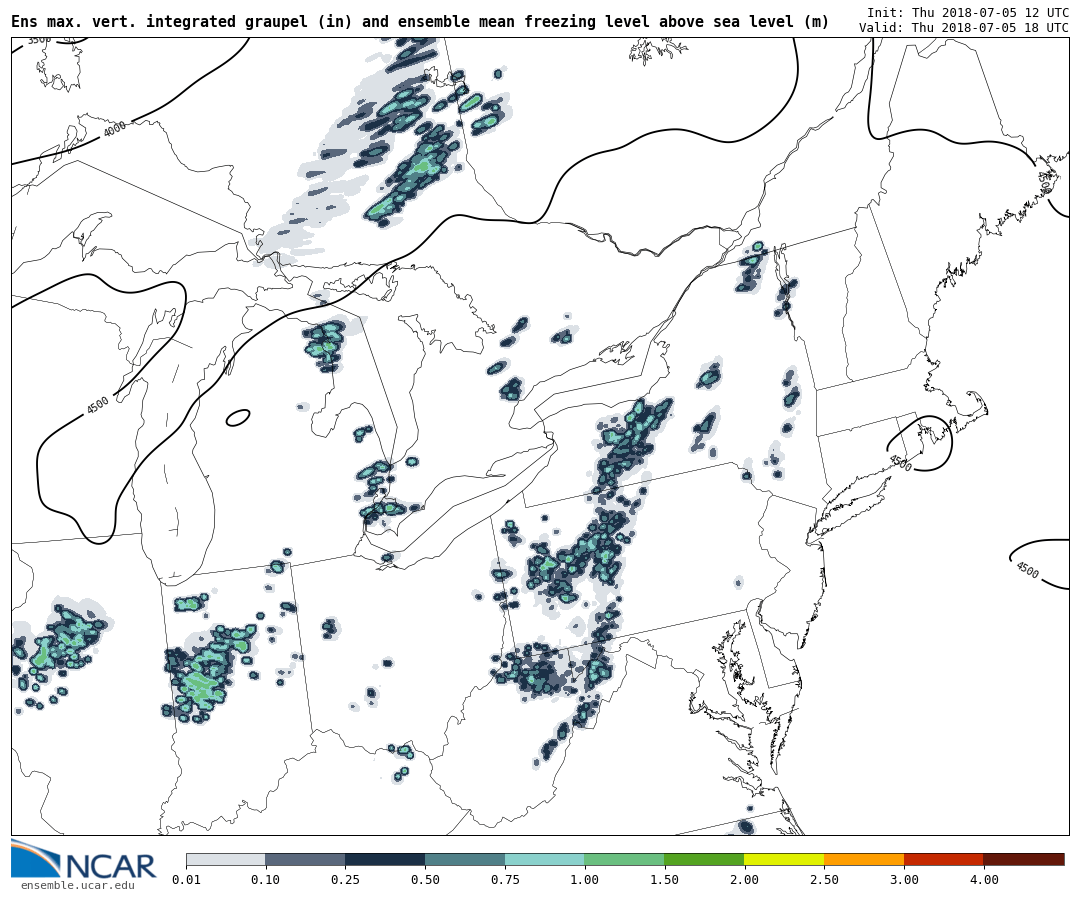Select the orange 2.50–3.00 legend swatch

pos(864,859)
